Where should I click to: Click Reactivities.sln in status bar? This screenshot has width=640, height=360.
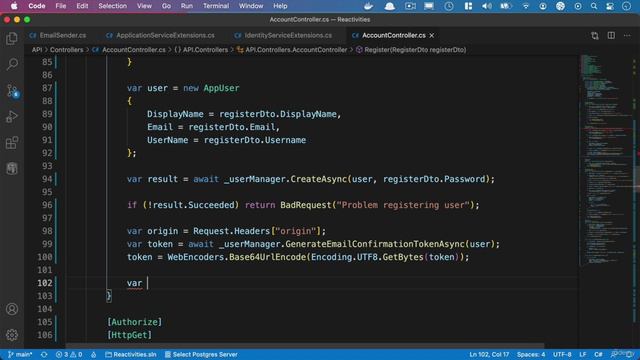(x=131, y=354)
